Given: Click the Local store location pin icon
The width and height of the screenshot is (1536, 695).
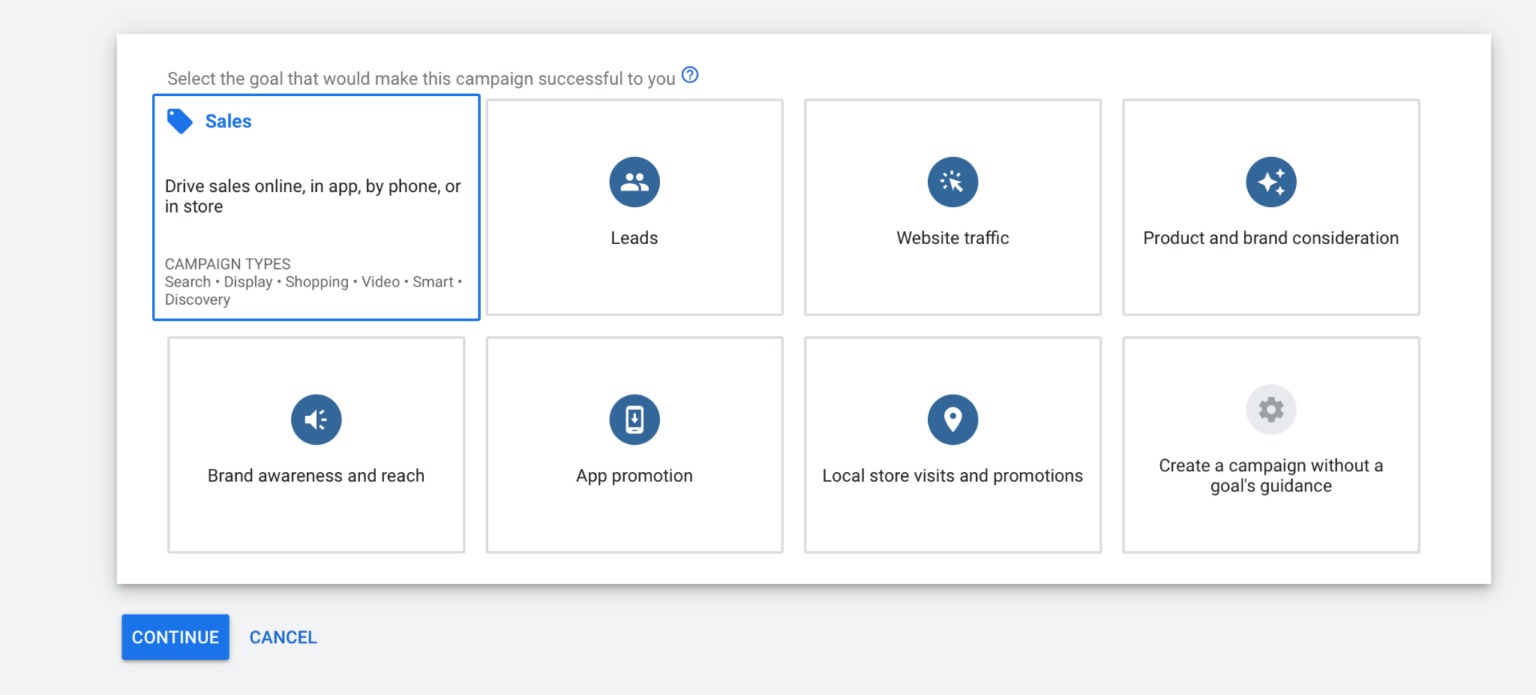Looking at the screenshot, I should (x=952, y=420).
